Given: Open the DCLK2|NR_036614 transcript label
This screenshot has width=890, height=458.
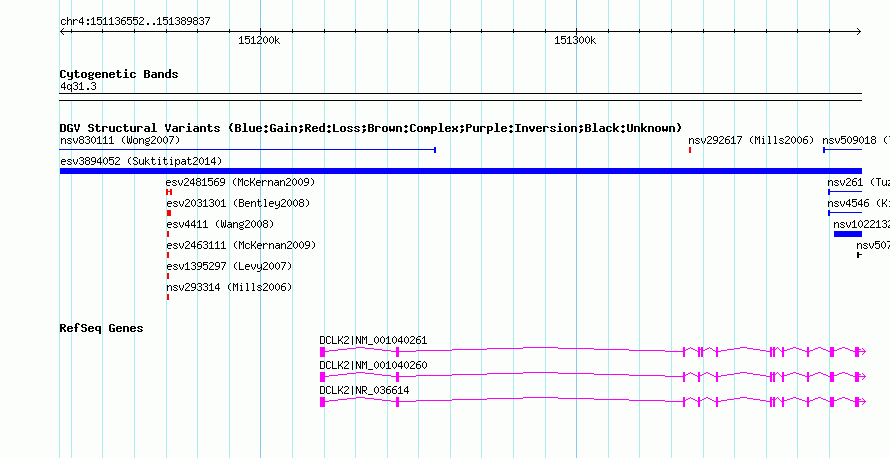Looking at the screenshot, I should (364, 390).
